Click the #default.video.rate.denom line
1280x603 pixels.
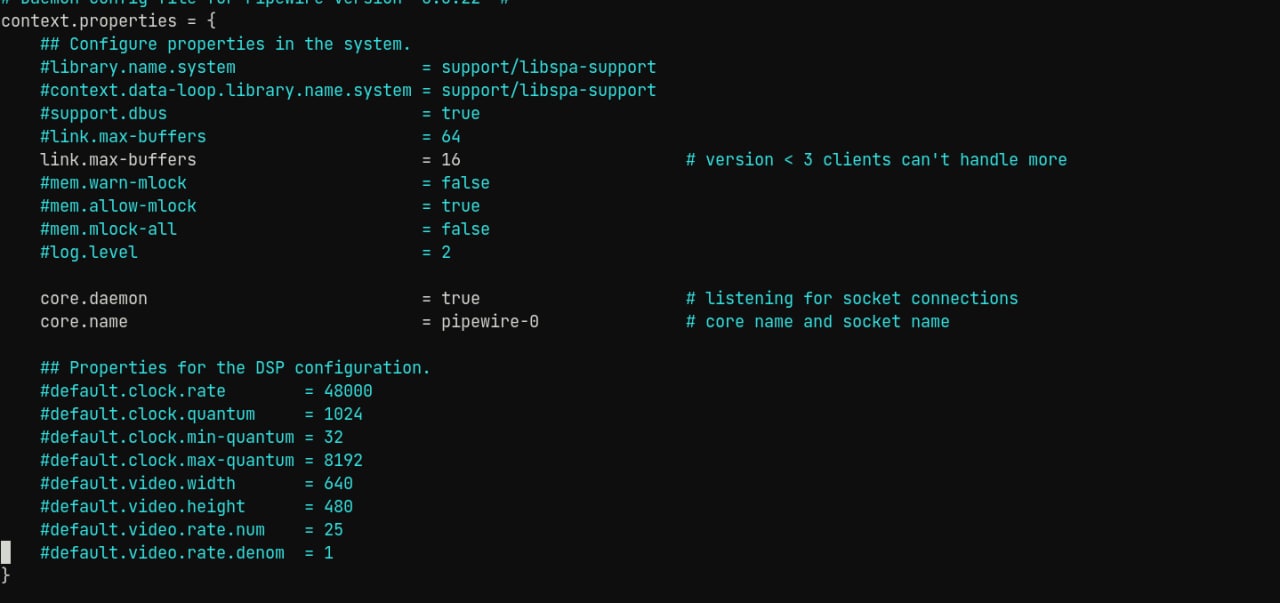[187, 552]
